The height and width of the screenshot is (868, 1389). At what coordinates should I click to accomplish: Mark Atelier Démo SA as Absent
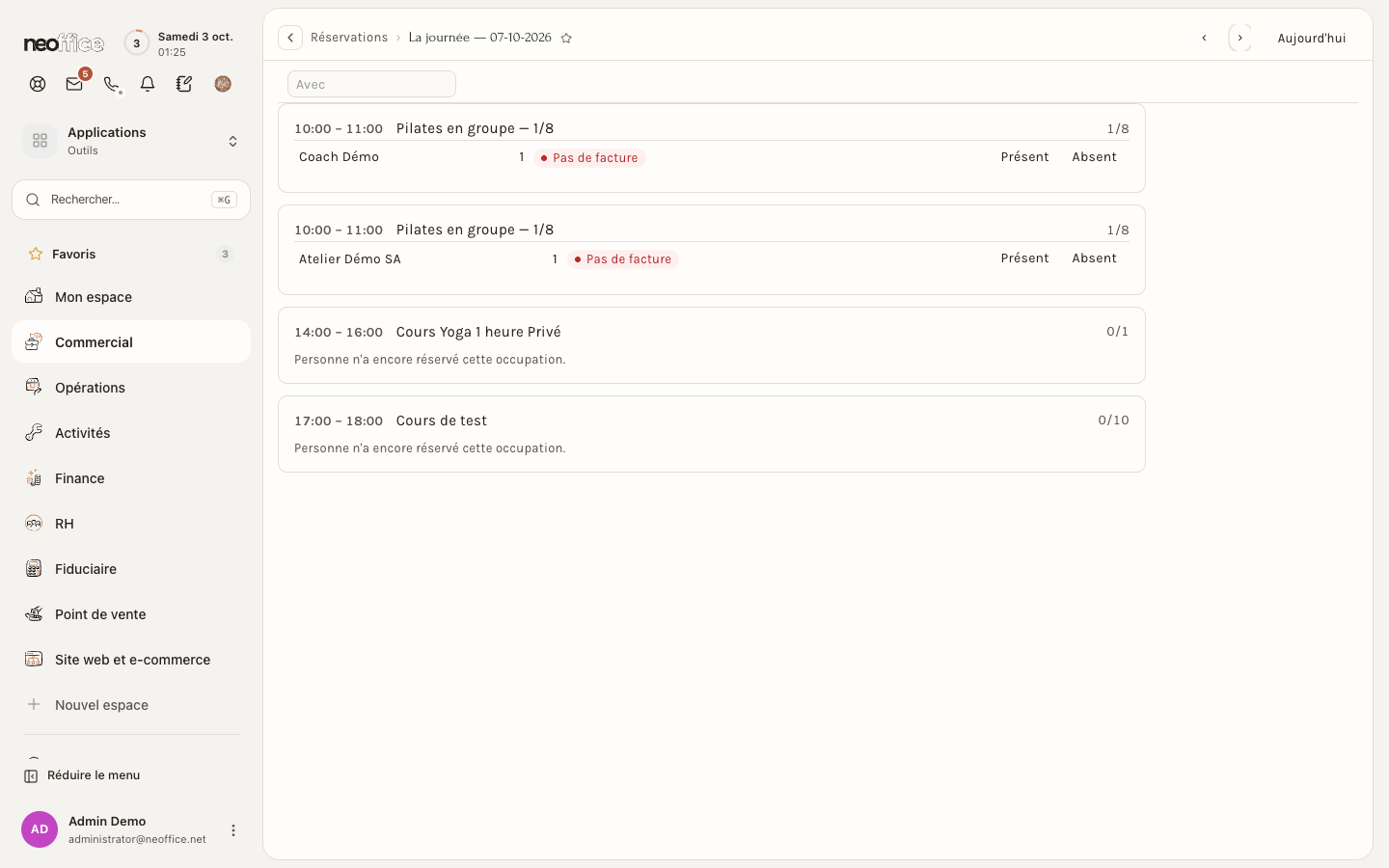point(1094,258)
